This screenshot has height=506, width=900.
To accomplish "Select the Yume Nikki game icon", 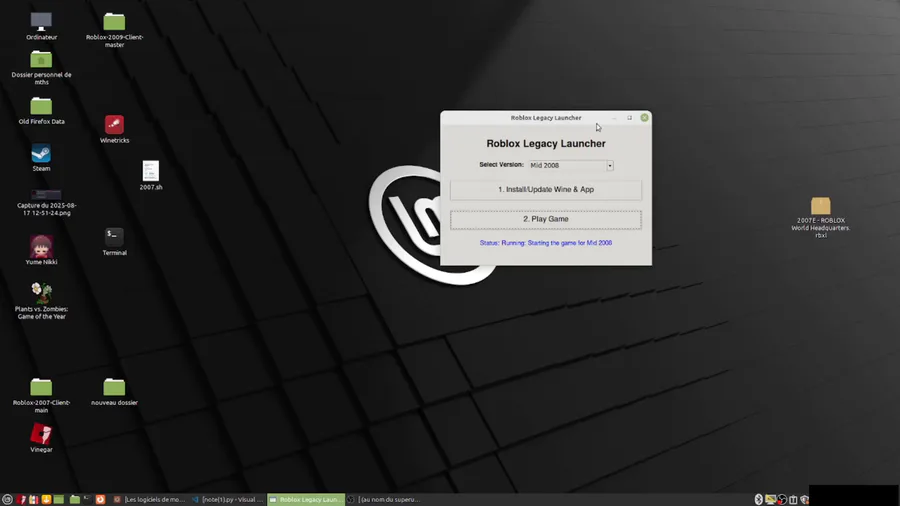I will [41, 250].
